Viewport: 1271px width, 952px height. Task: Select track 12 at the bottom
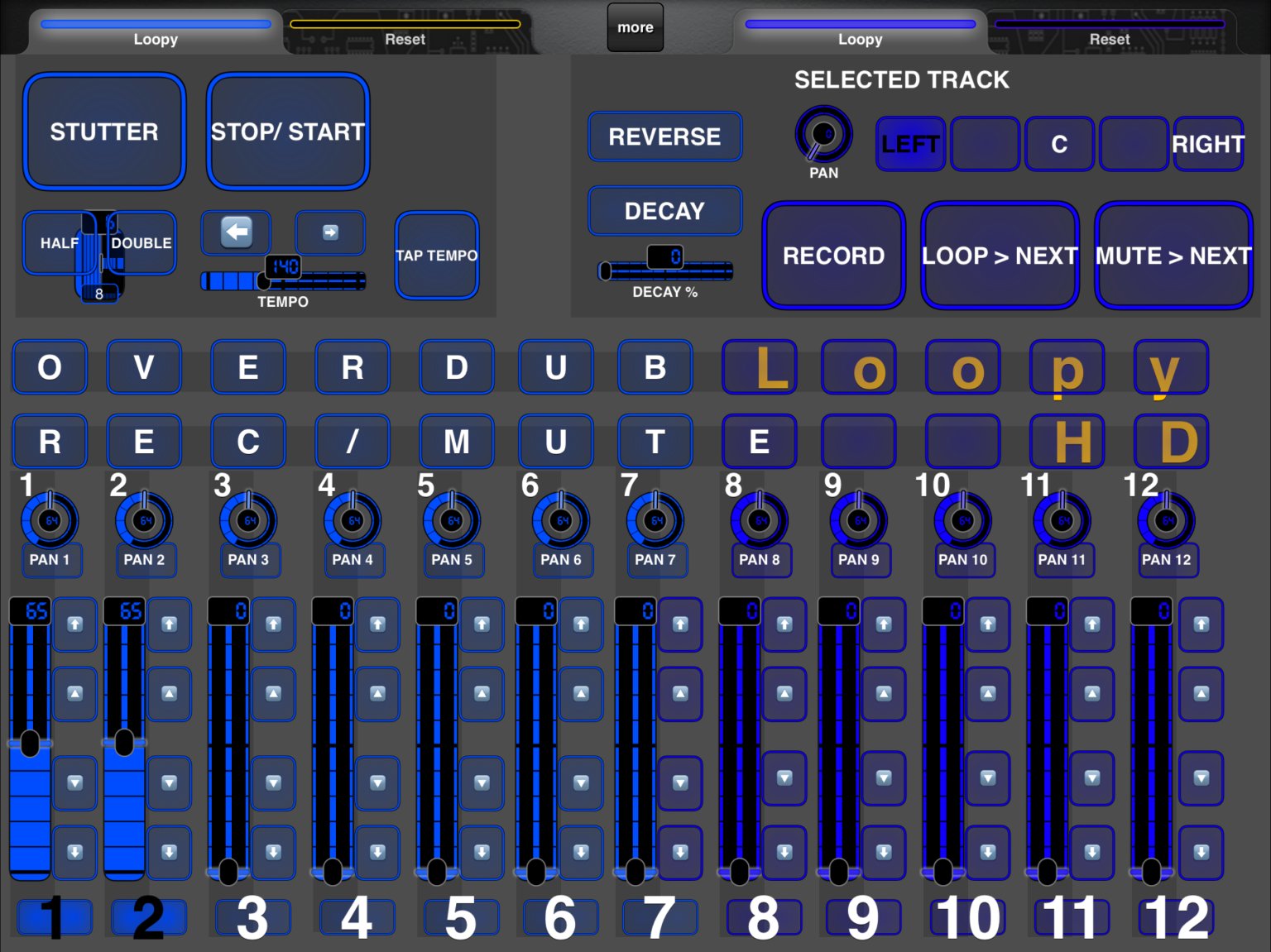pos(1177,918)
